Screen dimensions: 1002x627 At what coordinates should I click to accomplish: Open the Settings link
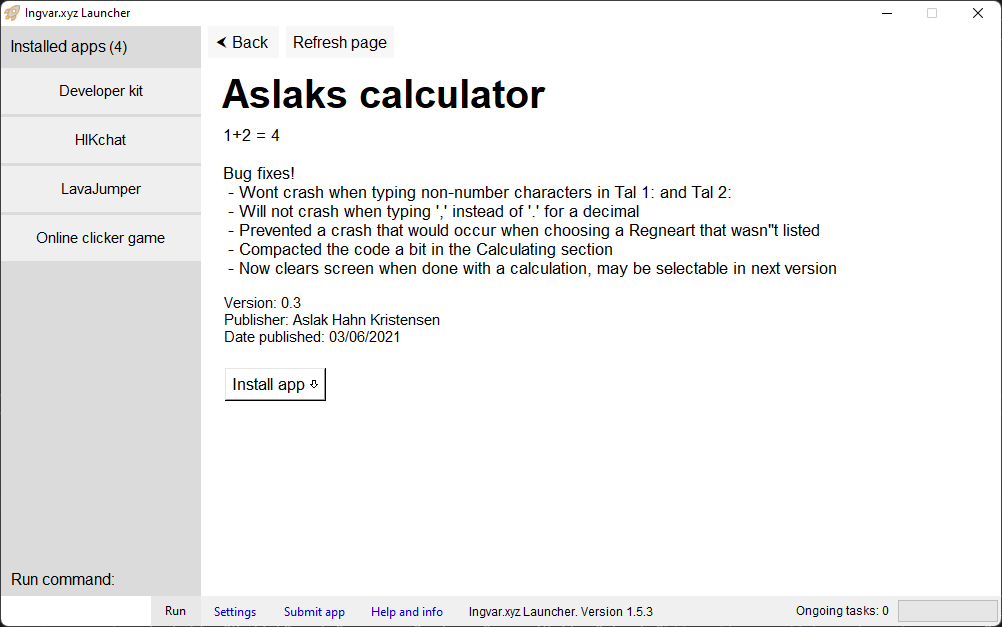[x=235, y=612]
